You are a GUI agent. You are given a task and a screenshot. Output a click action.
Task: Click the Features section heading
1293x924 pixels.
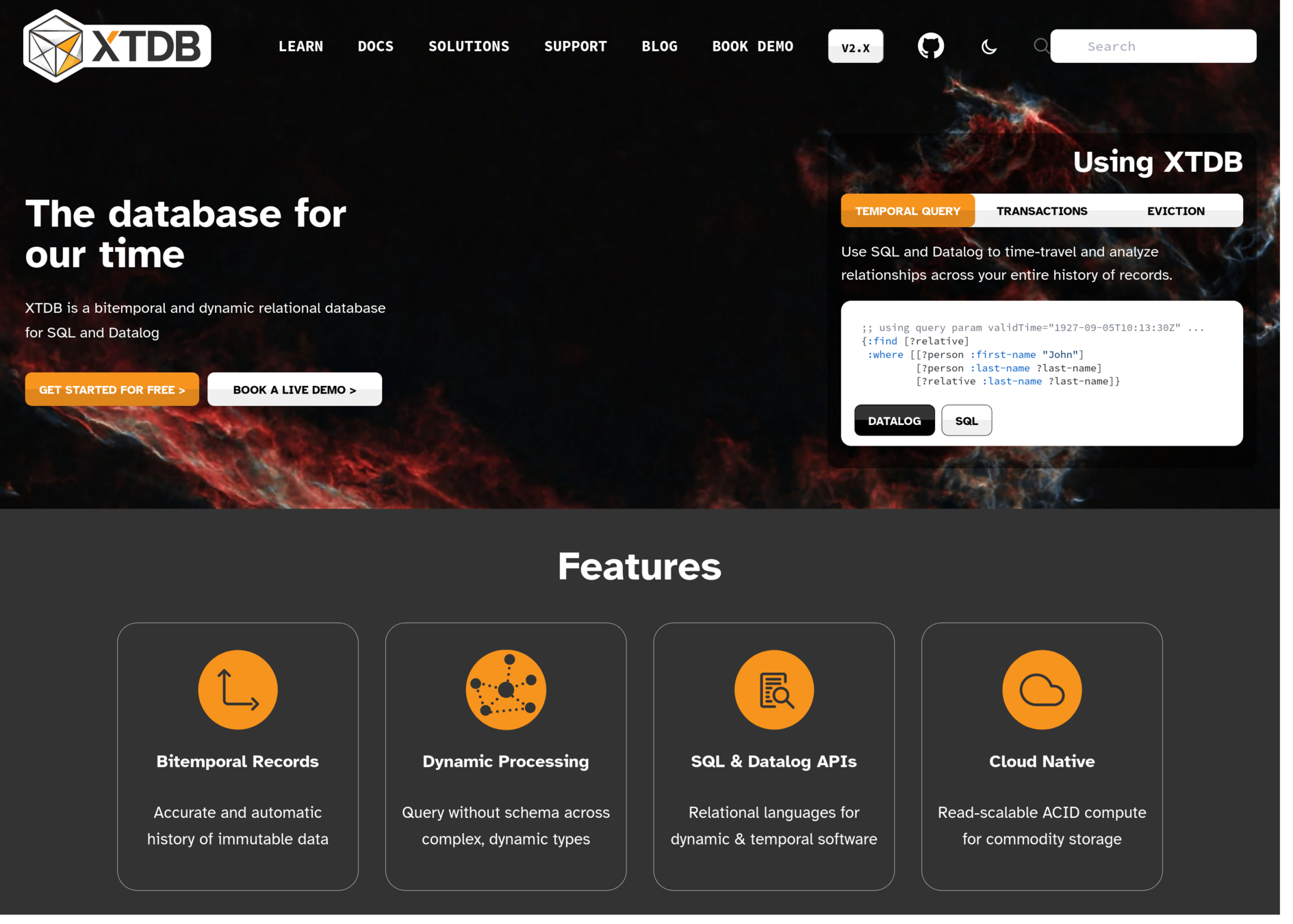[639, 567]
